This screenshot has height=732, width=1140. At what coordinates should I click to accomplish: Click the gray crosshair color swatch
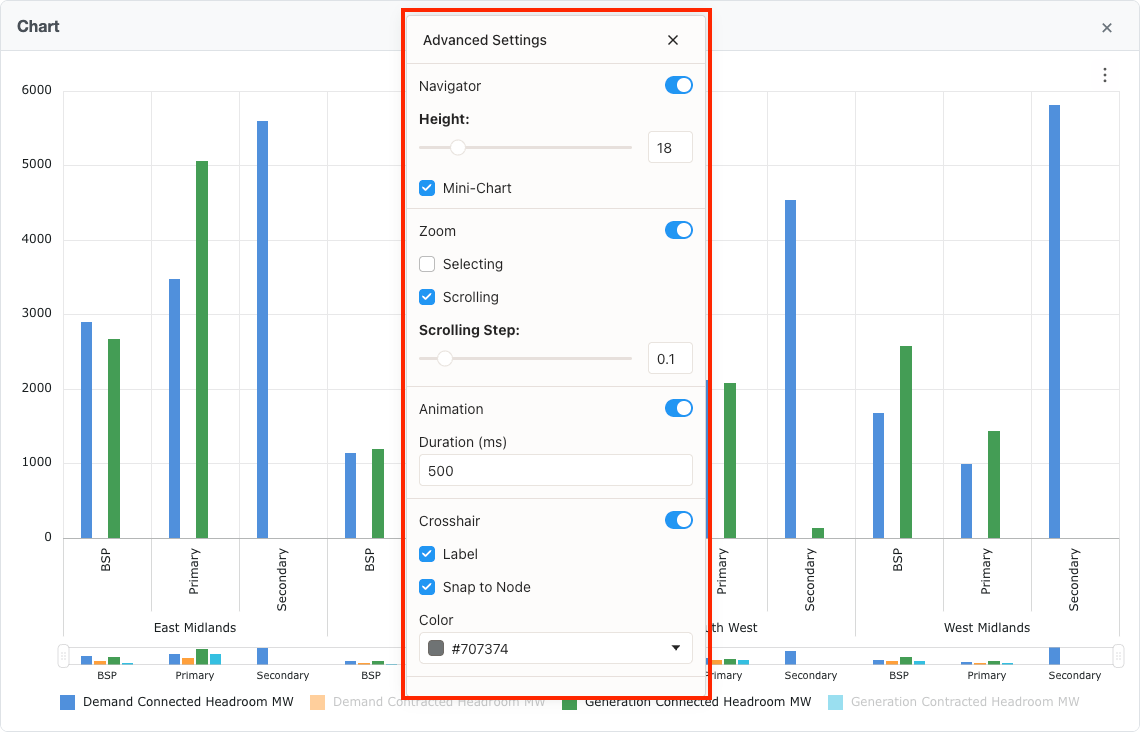coord(434,648)
